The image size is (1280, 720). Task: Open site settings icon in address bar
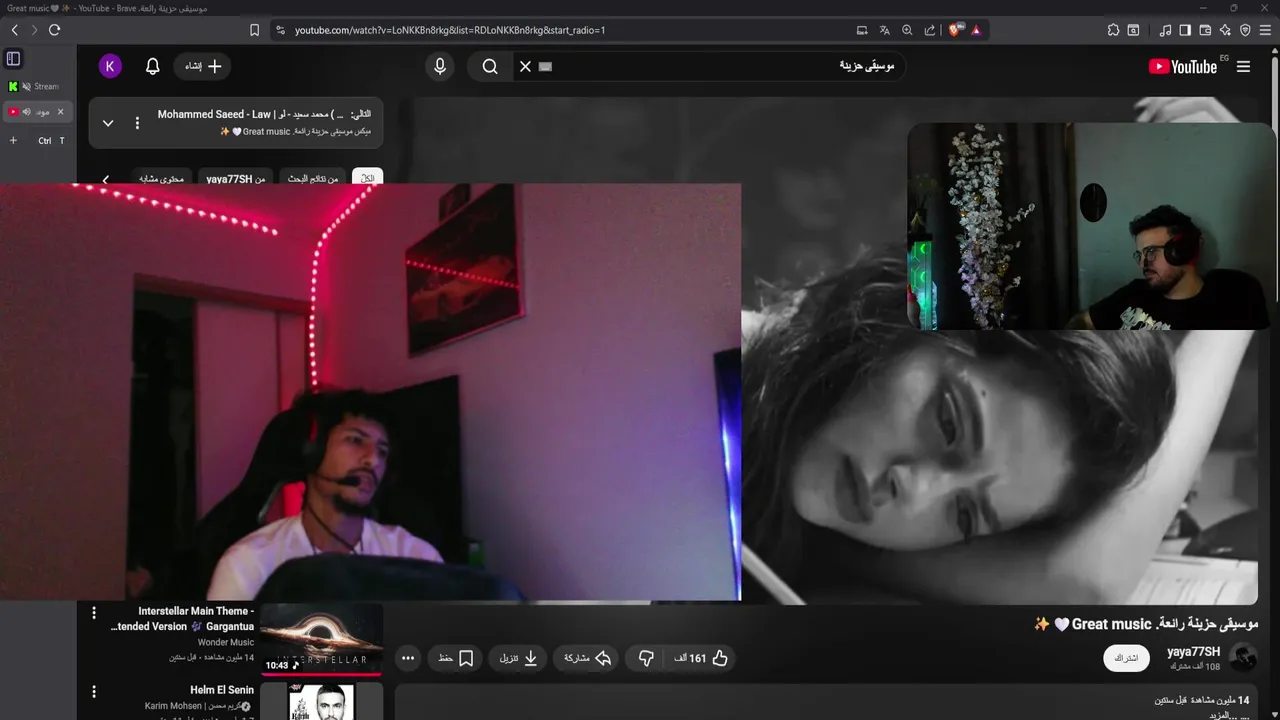click(x=280, y=30)
